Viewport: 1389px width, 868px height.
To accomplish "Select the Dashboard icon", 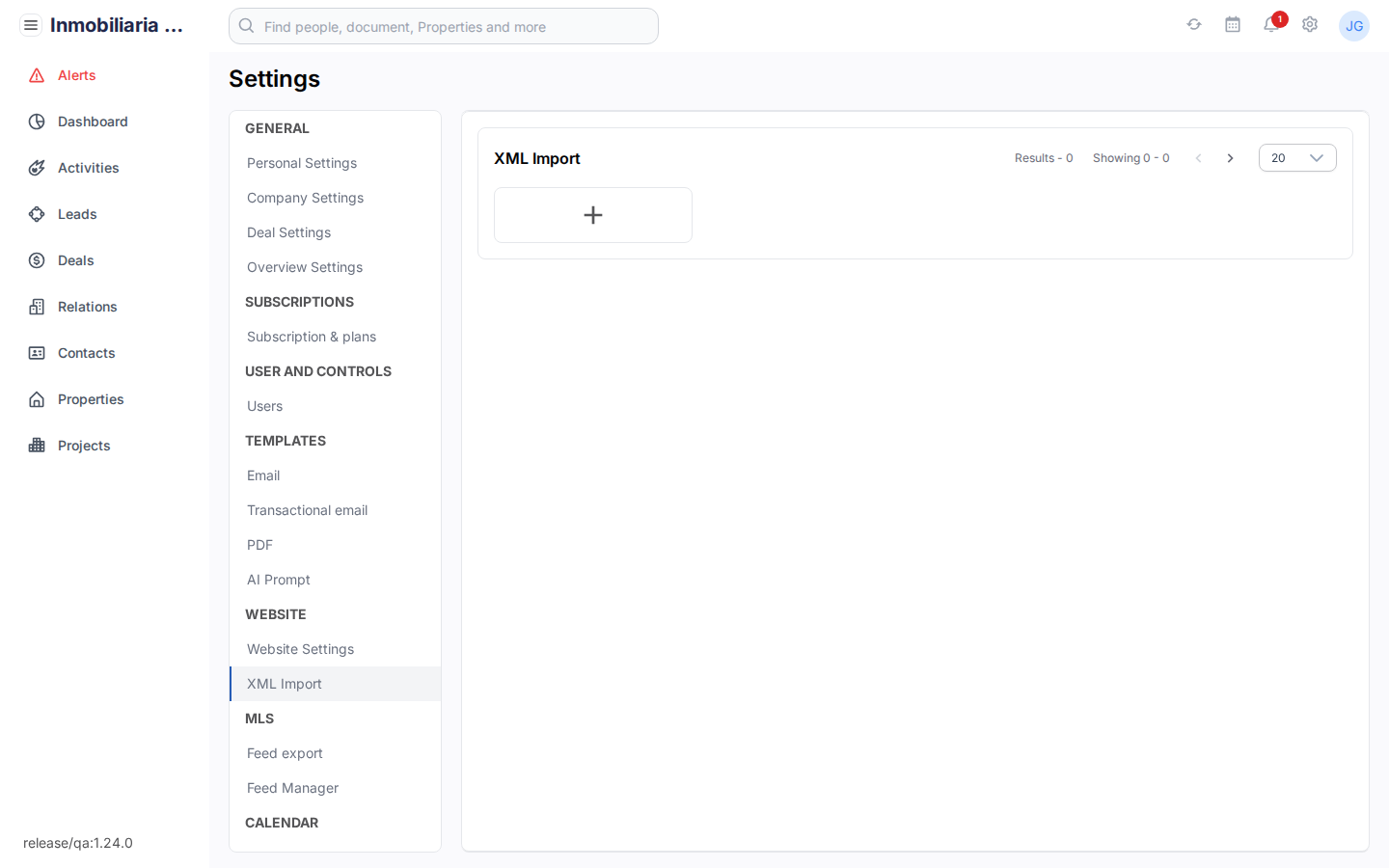I will [x=36, y=121].
